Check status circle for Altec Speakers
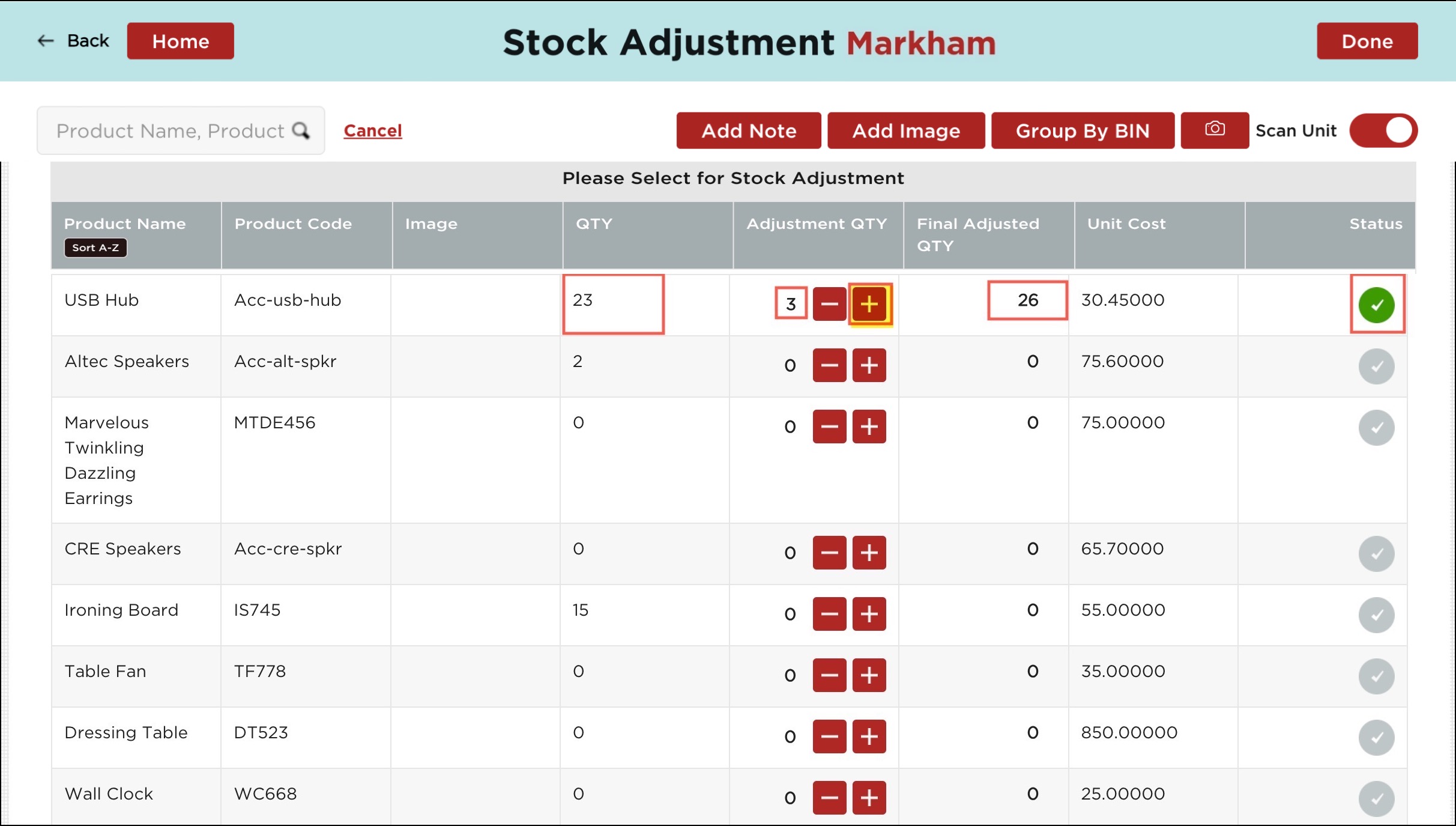Image resolution: width=1456 pixels, height=826 pixels. pyautogui.click(x=1376, y=366)
